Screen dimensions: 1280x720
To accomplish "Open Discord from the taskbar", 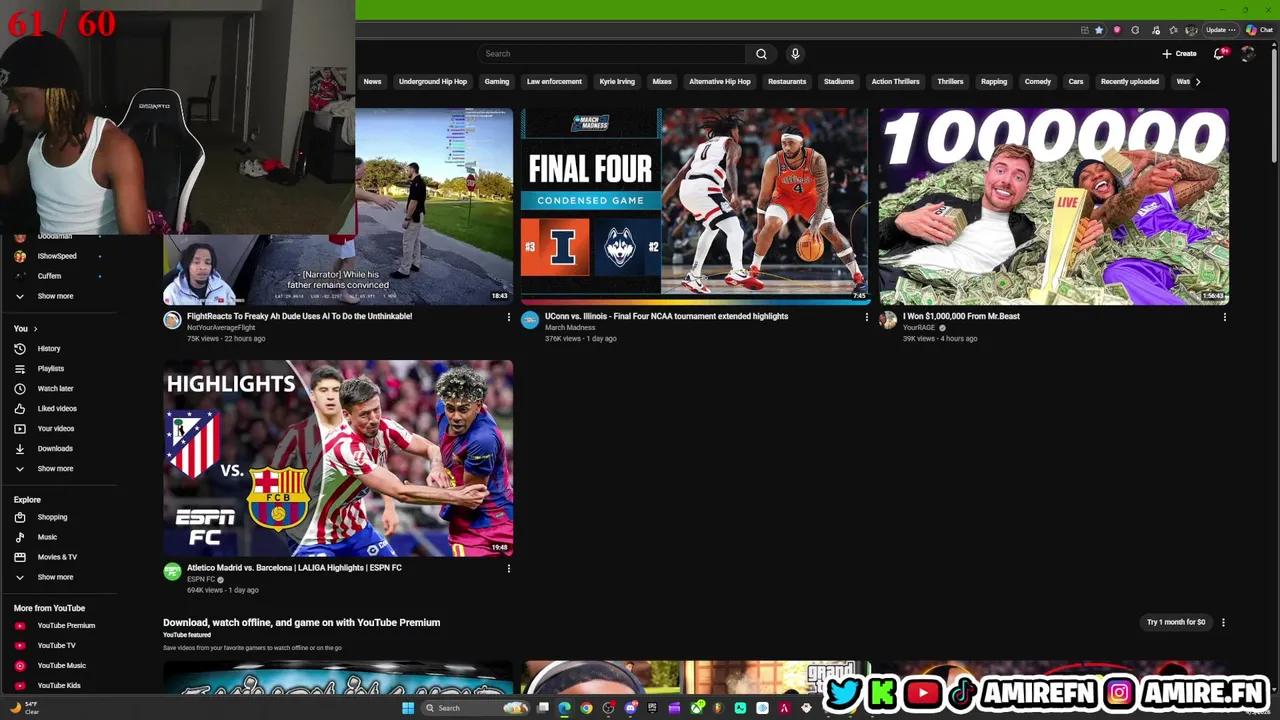I will pos(631,708).
